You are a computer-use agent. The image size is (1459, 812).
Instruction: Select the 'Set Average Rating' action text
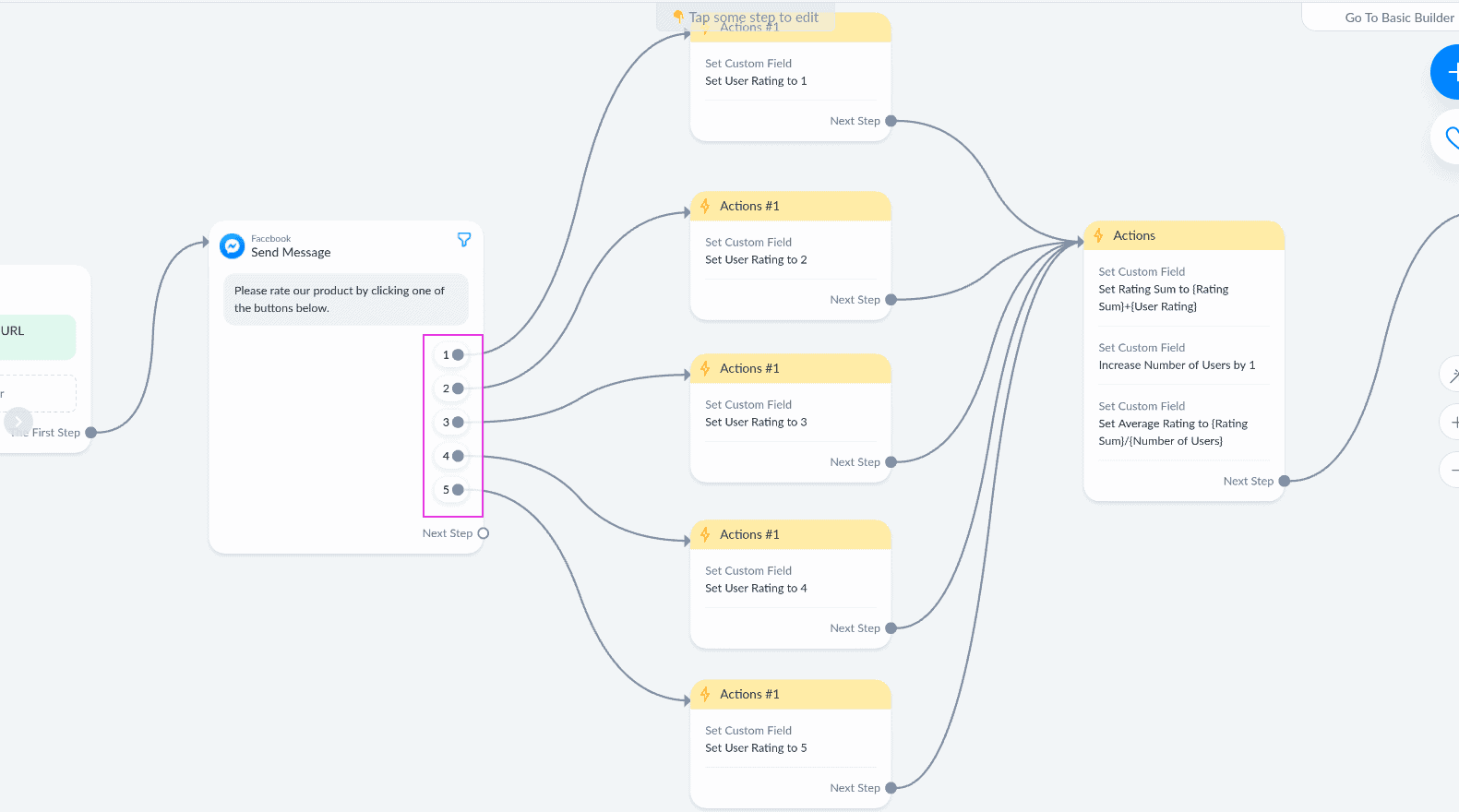pos(1173,433)
